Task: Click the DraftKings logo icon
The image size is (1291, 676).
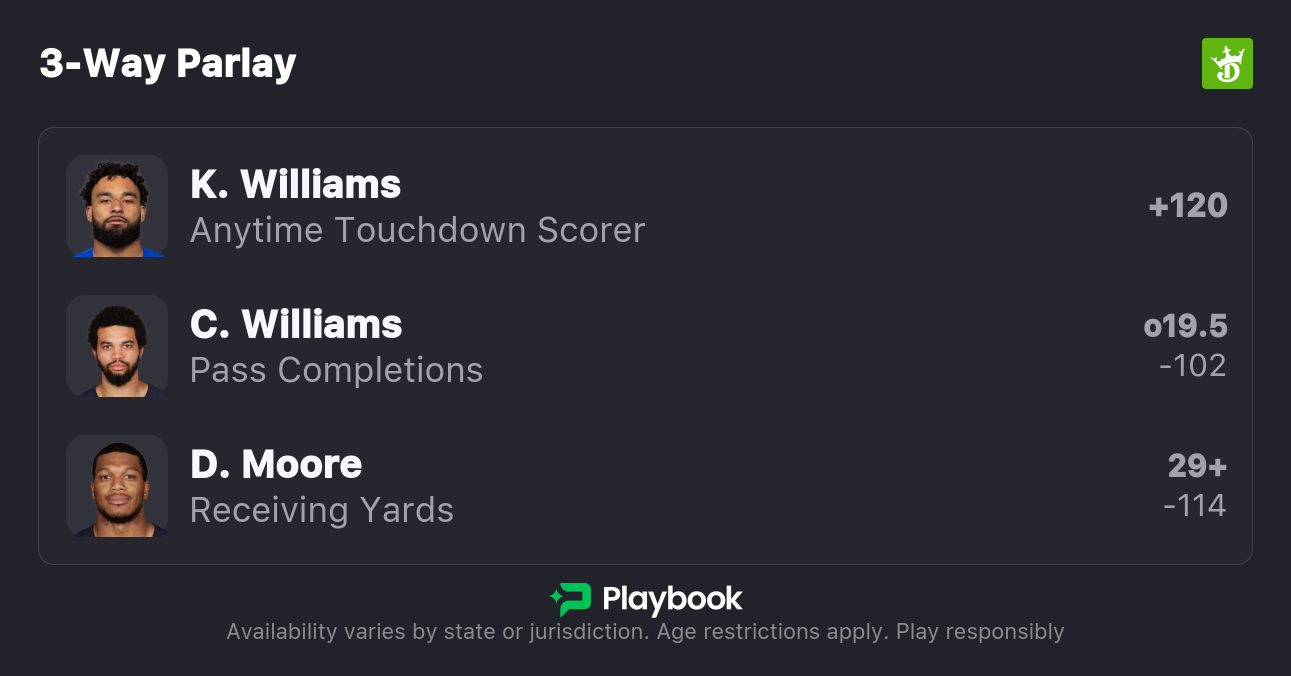Action: [1226, 64]
